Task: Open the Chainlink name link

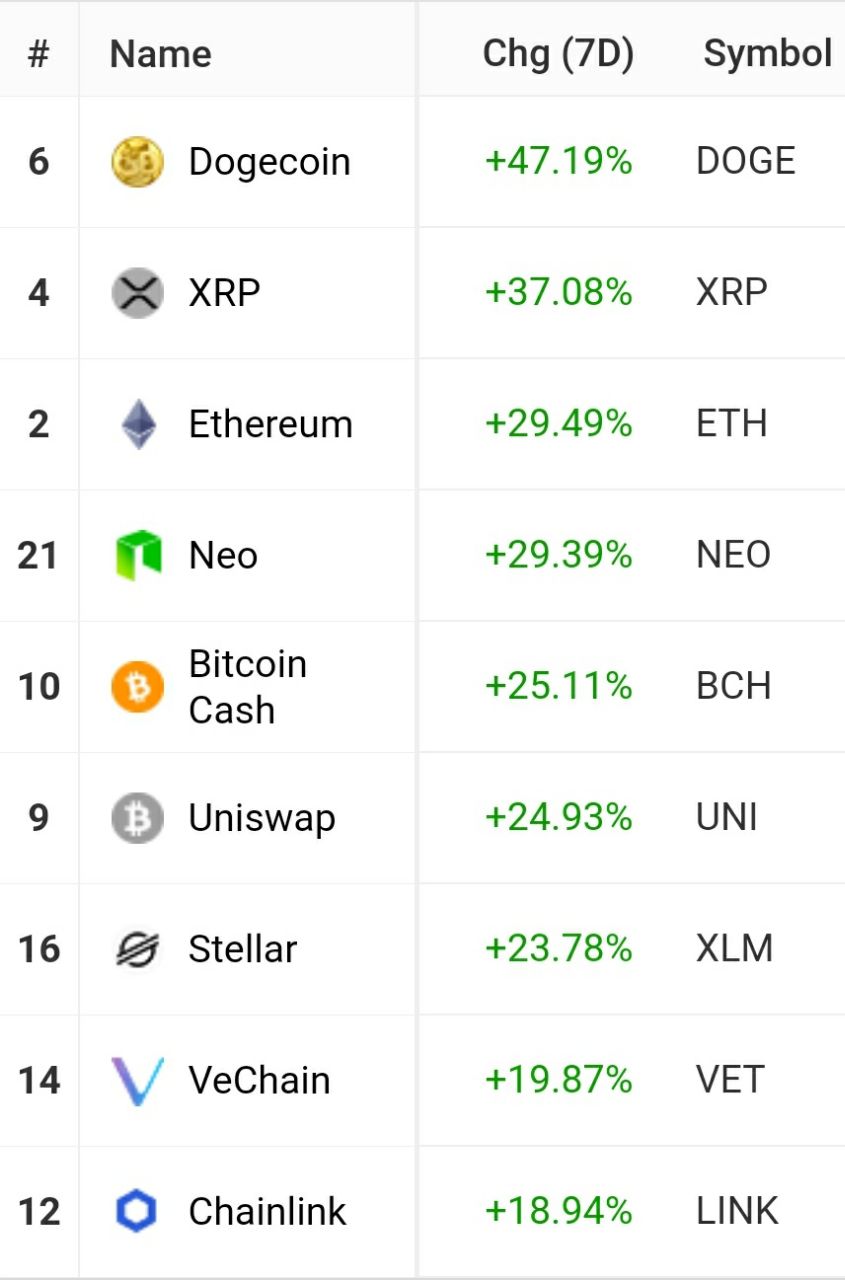Action: pyautogui.click(x=267, y=1212)
